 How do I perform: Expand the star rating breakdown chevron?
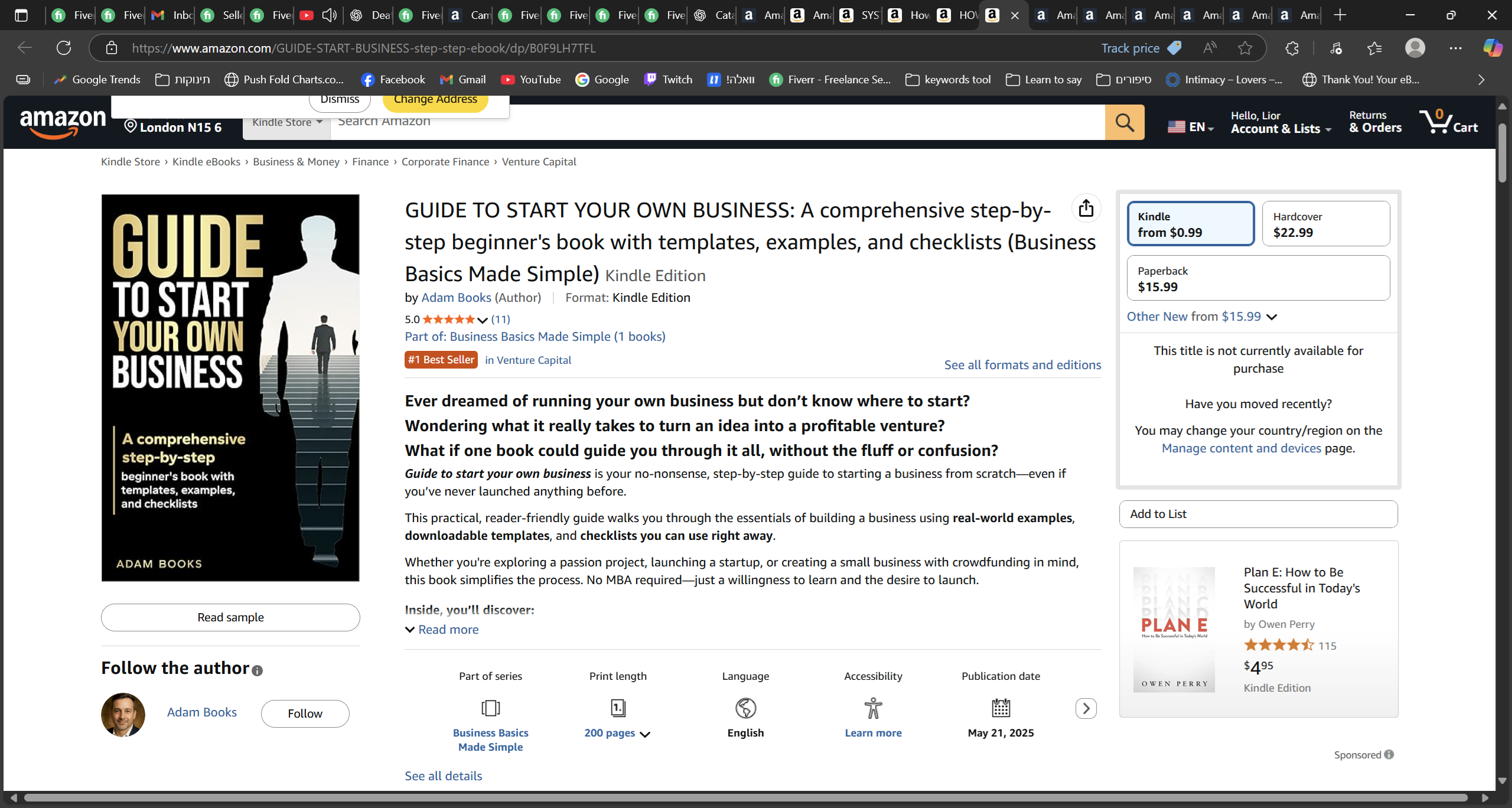(x=483, y=320)
